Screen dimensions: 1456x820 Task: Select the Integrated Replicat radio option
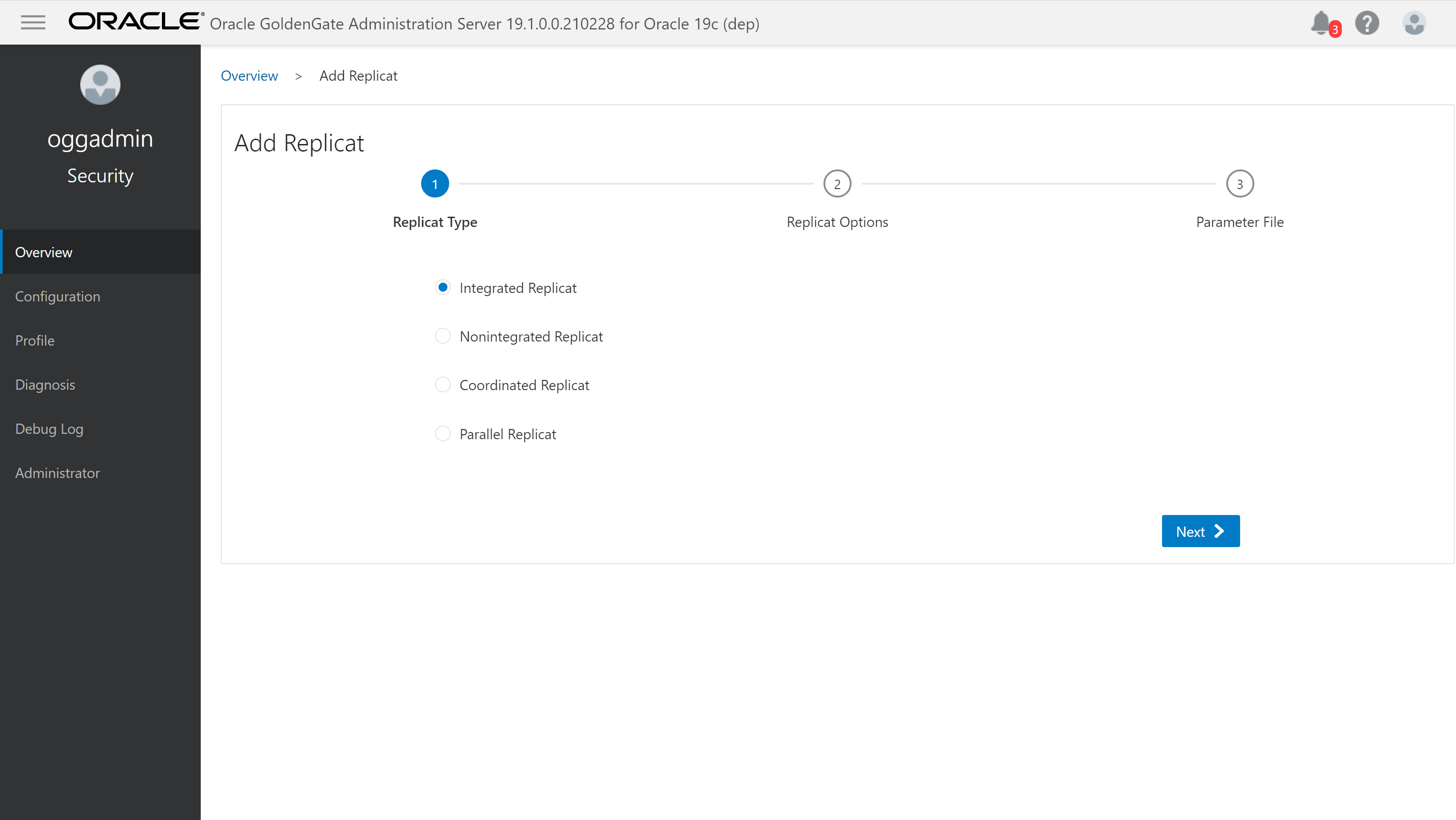point(443,288)
